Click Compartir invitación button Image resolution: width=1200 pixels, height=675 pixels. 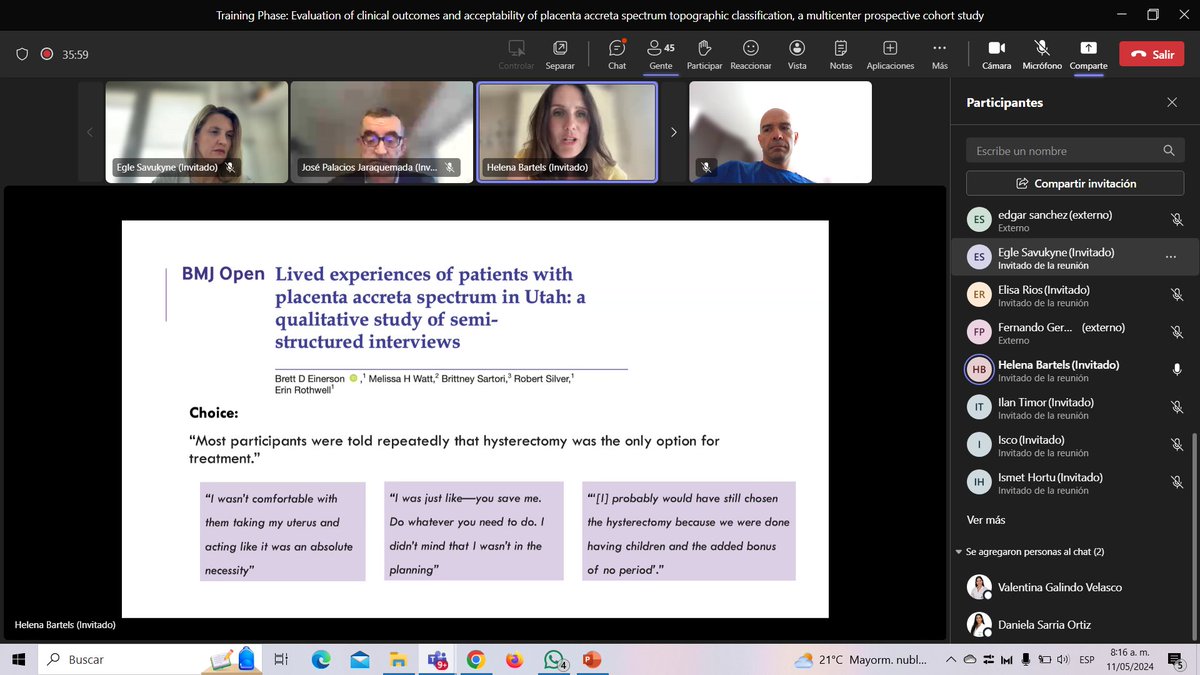click(x=1075, y=183)
